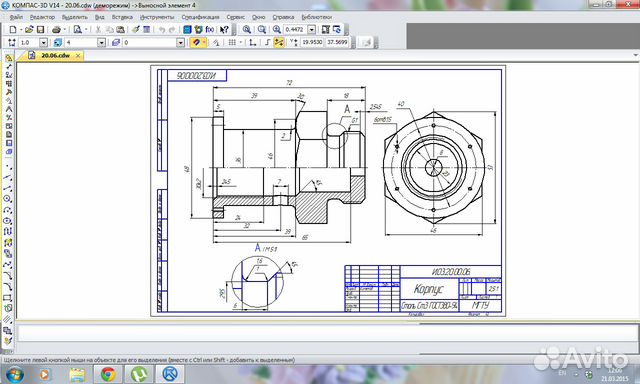Open the Сервис menu
640x384 pixels.
(236, 17)
